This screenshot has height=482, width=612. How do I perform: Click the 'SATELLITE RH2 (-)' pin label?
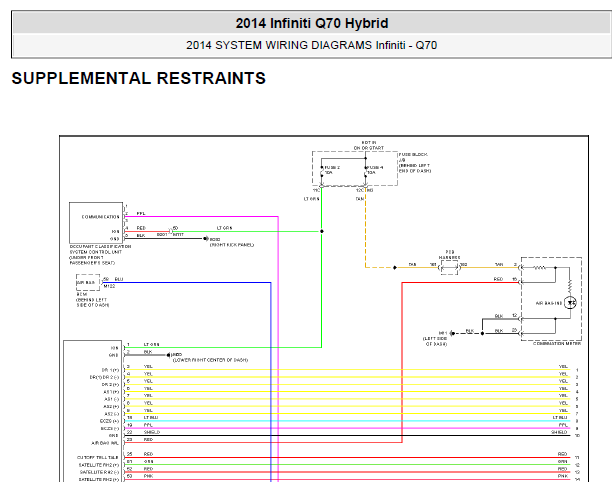[x=99, y=472]
